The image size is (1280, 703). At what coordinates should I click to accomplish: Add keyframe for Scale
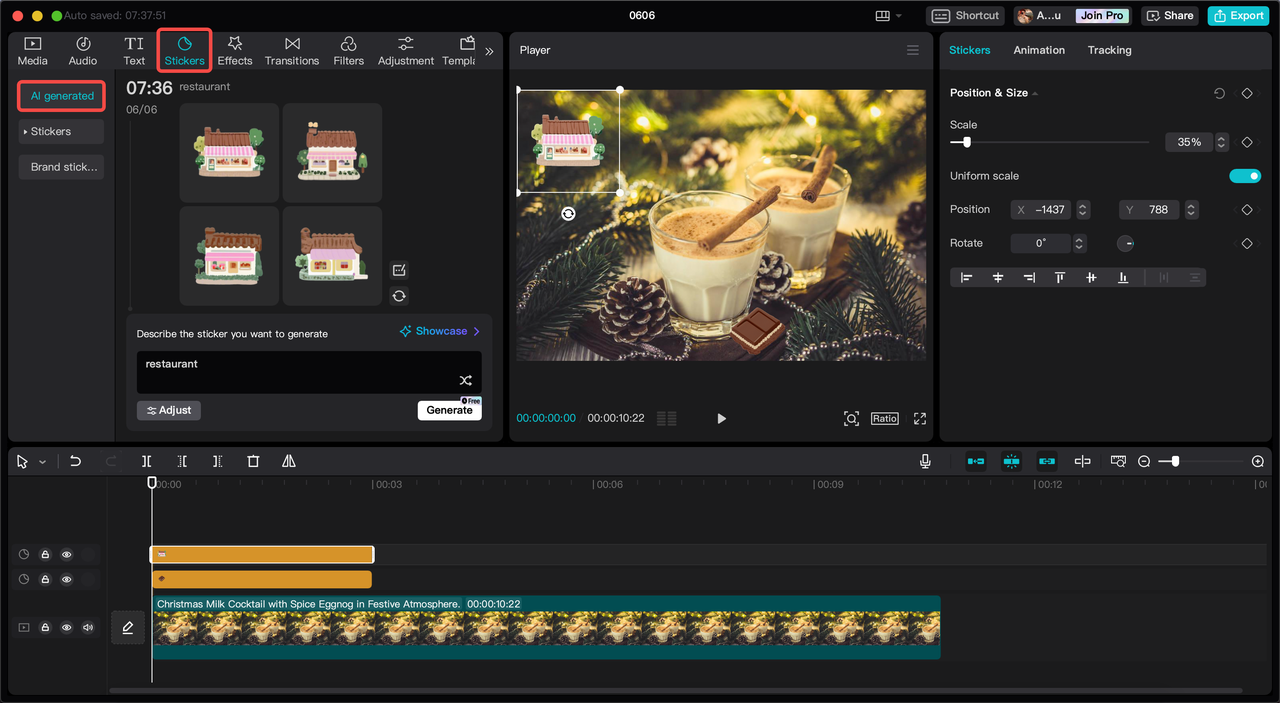click(1247, 142)
